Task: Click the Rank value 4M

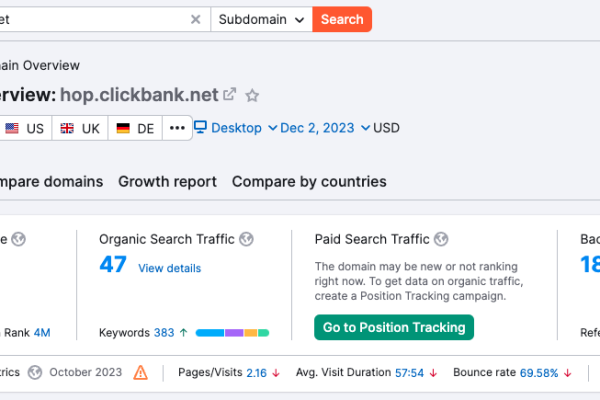Action: click(x=42, y=333)
